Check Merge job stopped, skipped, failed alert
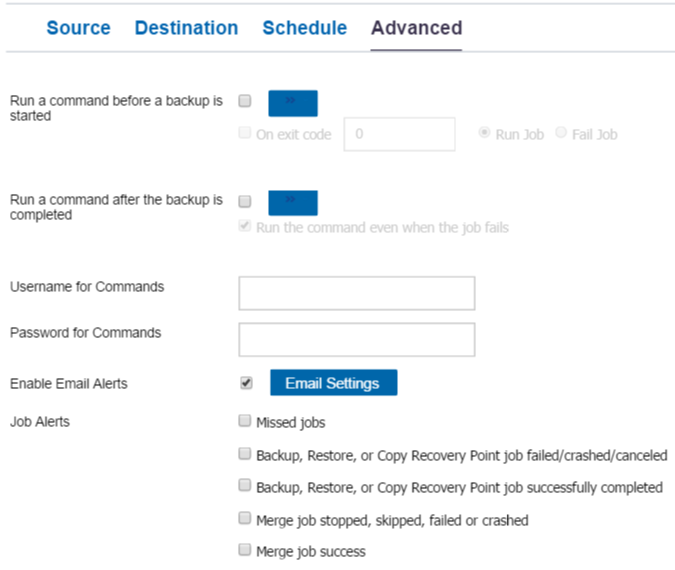Image resolution: width=675 pixels, height=570 pixels. coord(245,518)
